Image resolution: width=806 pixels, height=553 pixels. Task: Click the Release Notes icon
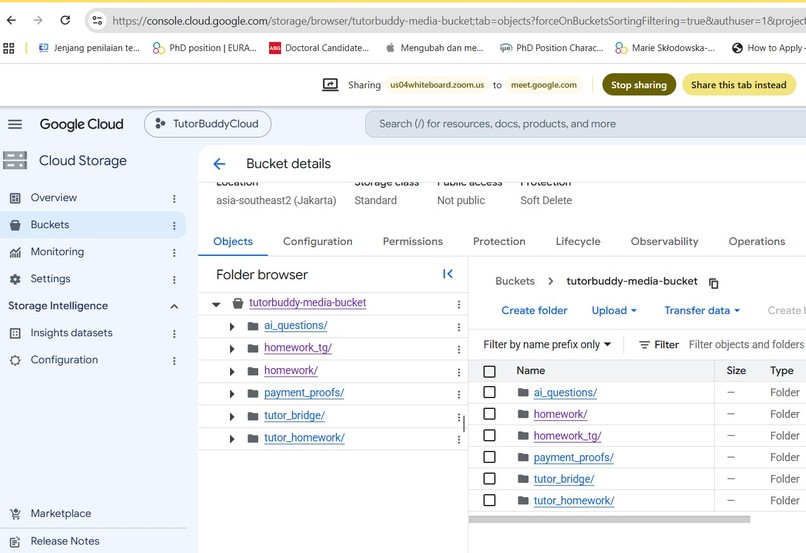point(15,542)
